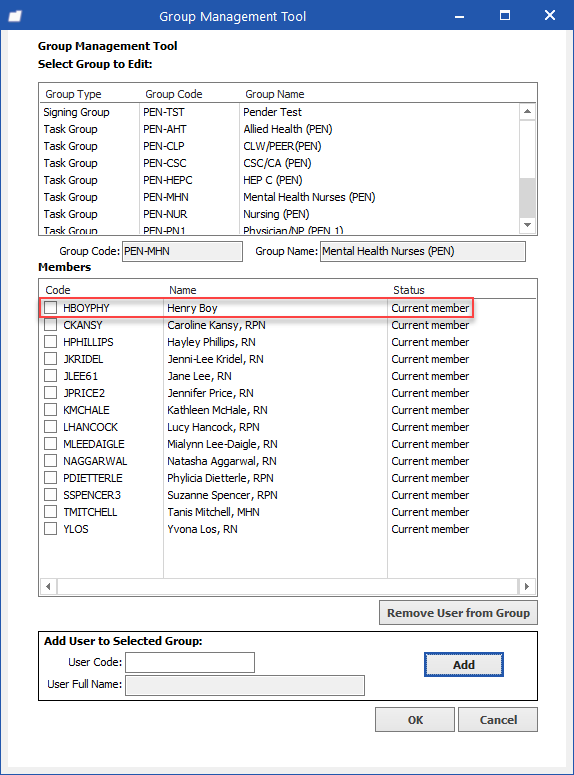
Task: Click the Add button
Action: coord(464,665)
